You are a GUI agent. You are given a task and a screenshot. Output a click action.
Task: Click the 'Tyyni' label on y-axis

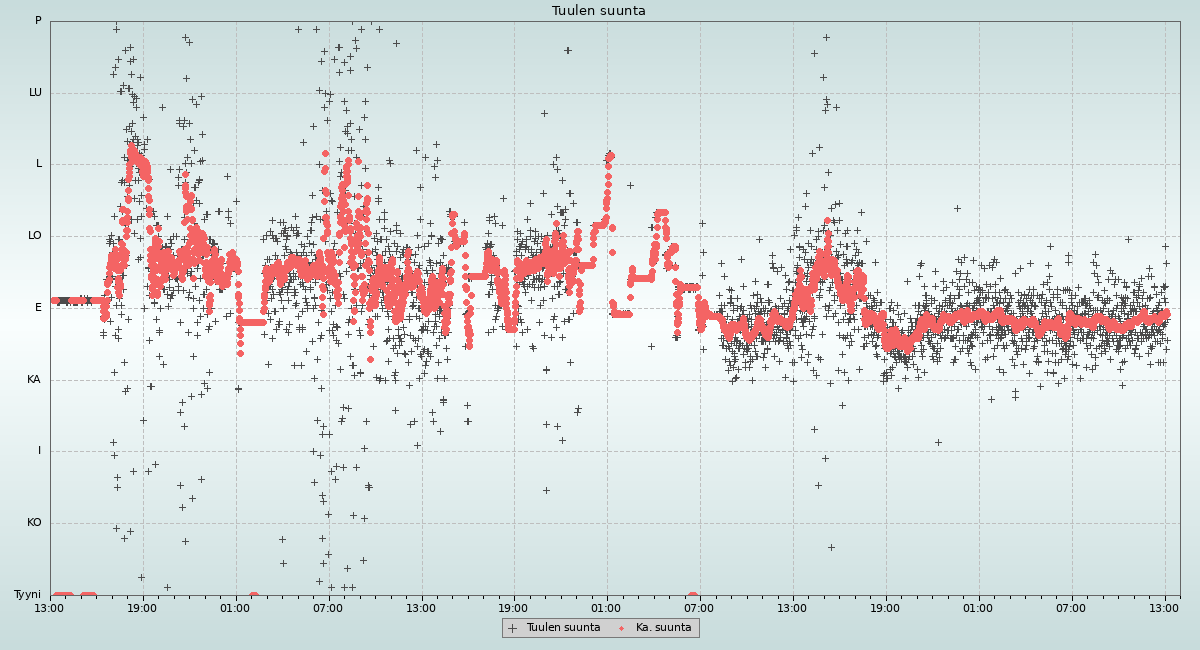point(27,595)
